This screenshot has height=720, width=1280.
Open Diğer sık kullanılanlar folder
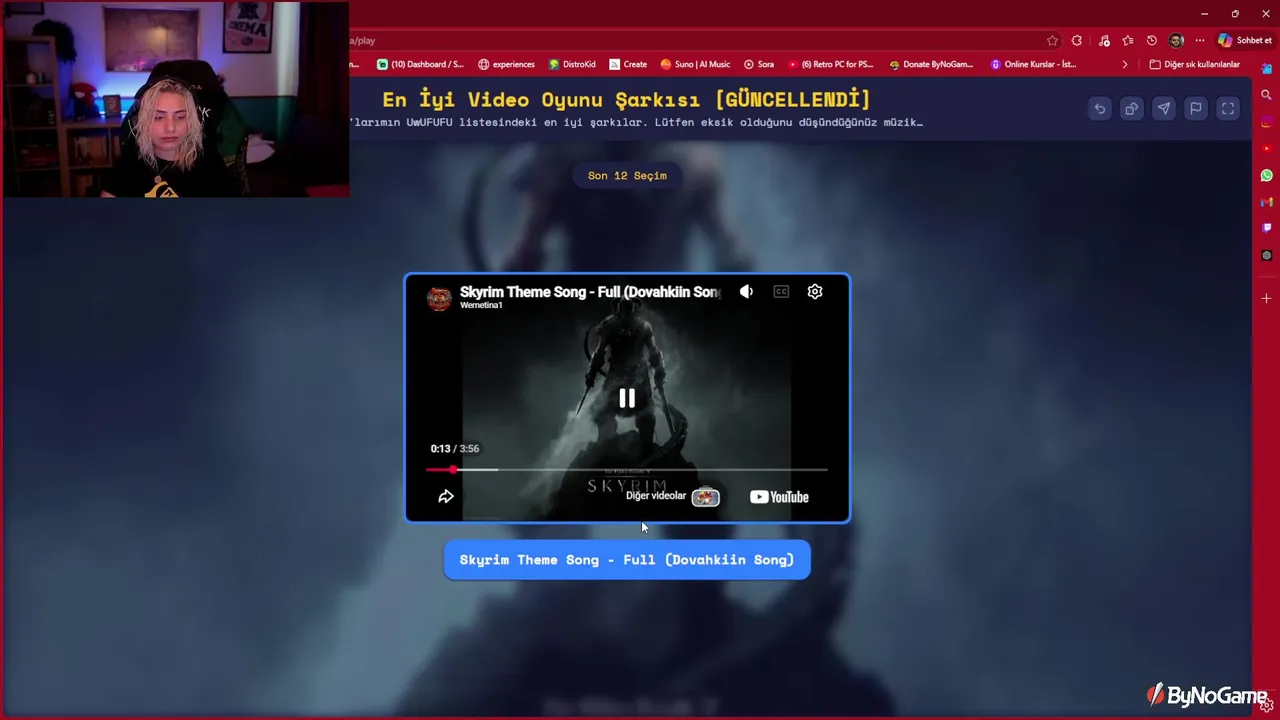point(1195,64)
